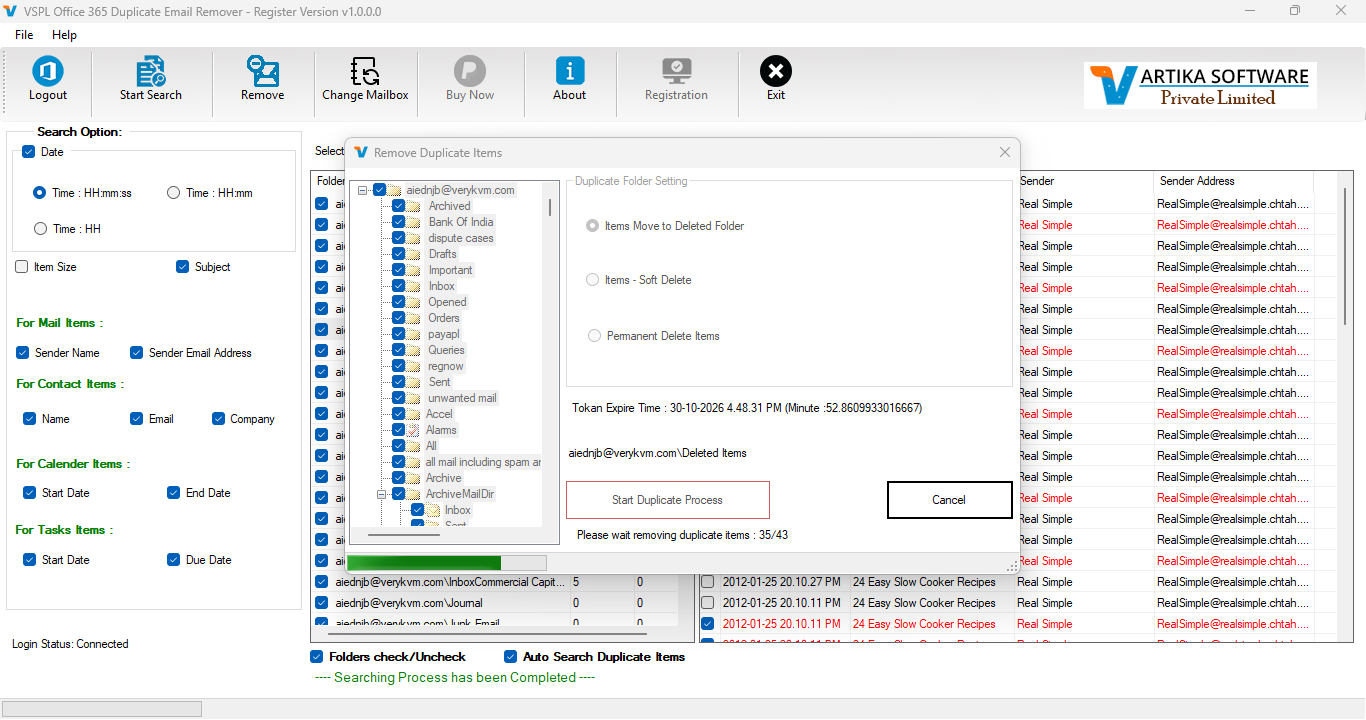Select the Items - Soft Delete option
This screenshot has height=720, width=1366.
tap(593, 280)
